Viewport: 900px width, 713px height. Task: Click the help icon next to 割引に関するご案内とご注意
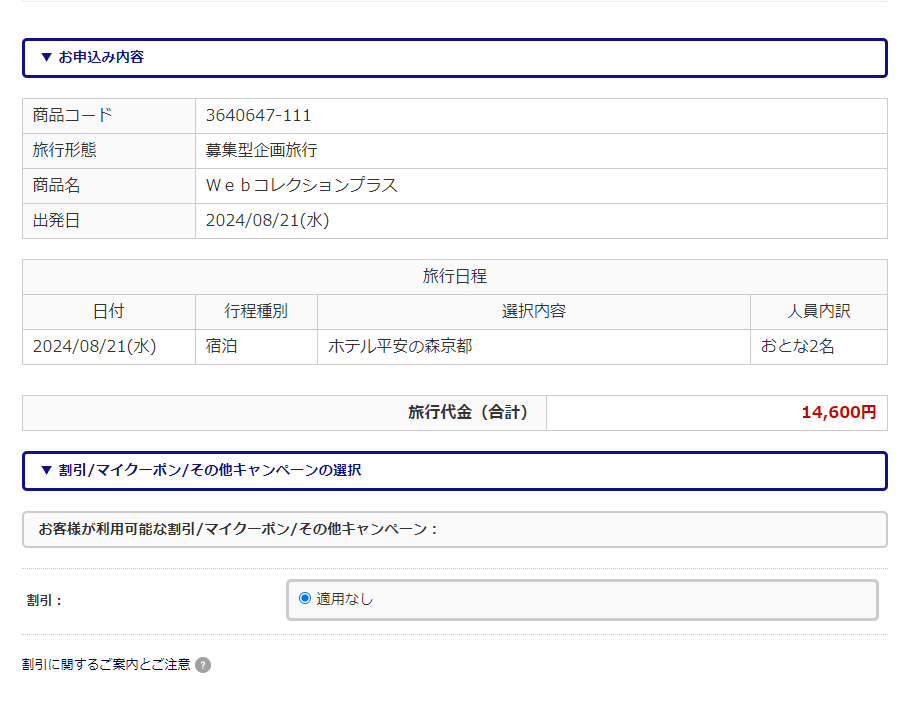(203, 662)
